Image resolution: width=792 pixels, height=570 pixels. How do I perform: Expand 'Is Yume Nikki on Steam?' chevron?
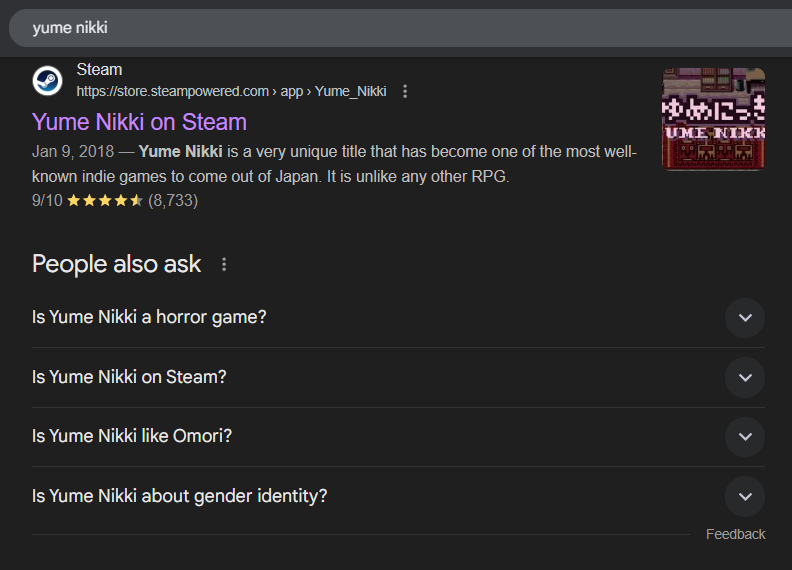pyautogui.click(x=745, y=377)
